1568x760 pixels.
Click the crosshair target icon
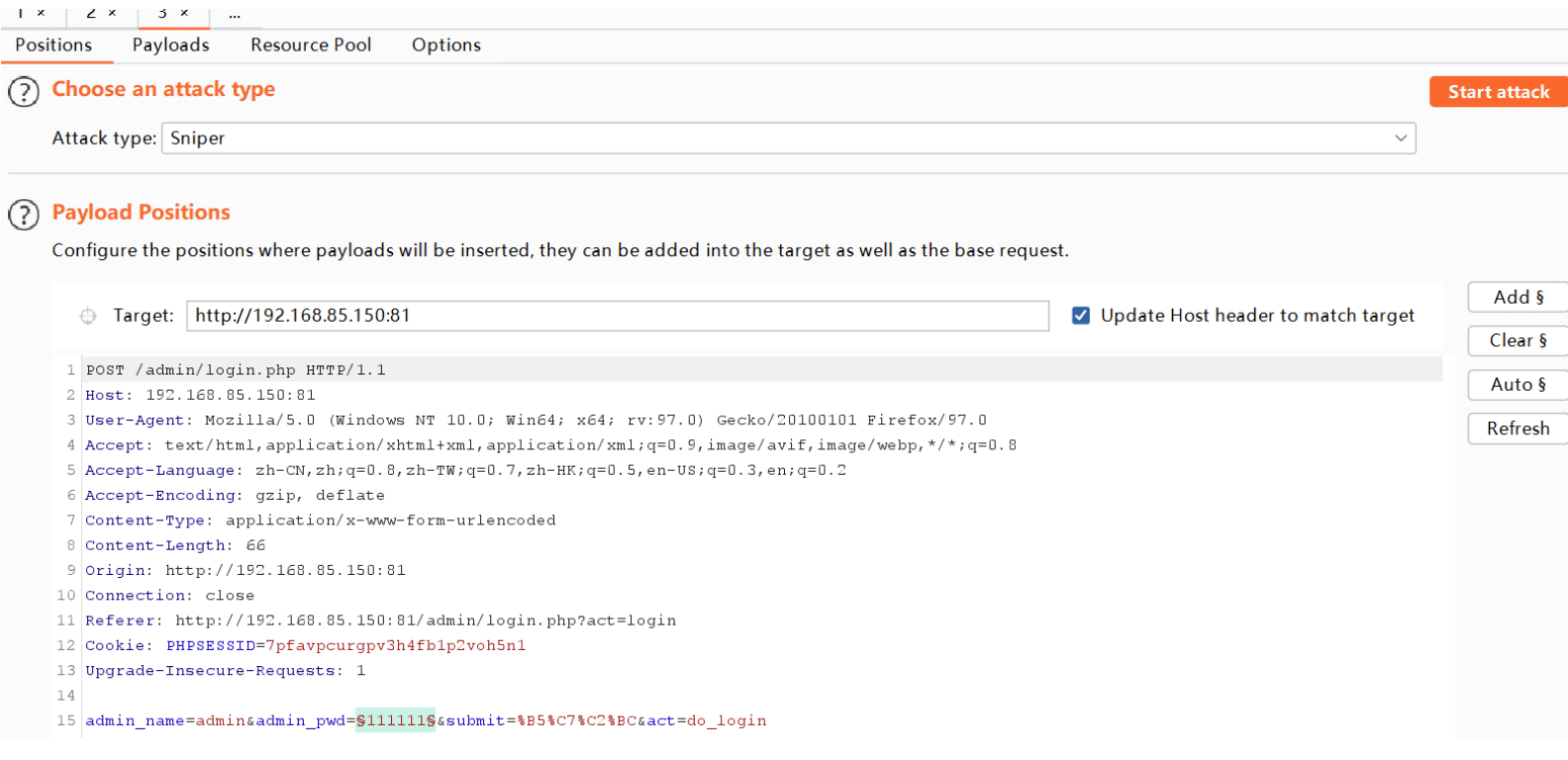[88, 316]
